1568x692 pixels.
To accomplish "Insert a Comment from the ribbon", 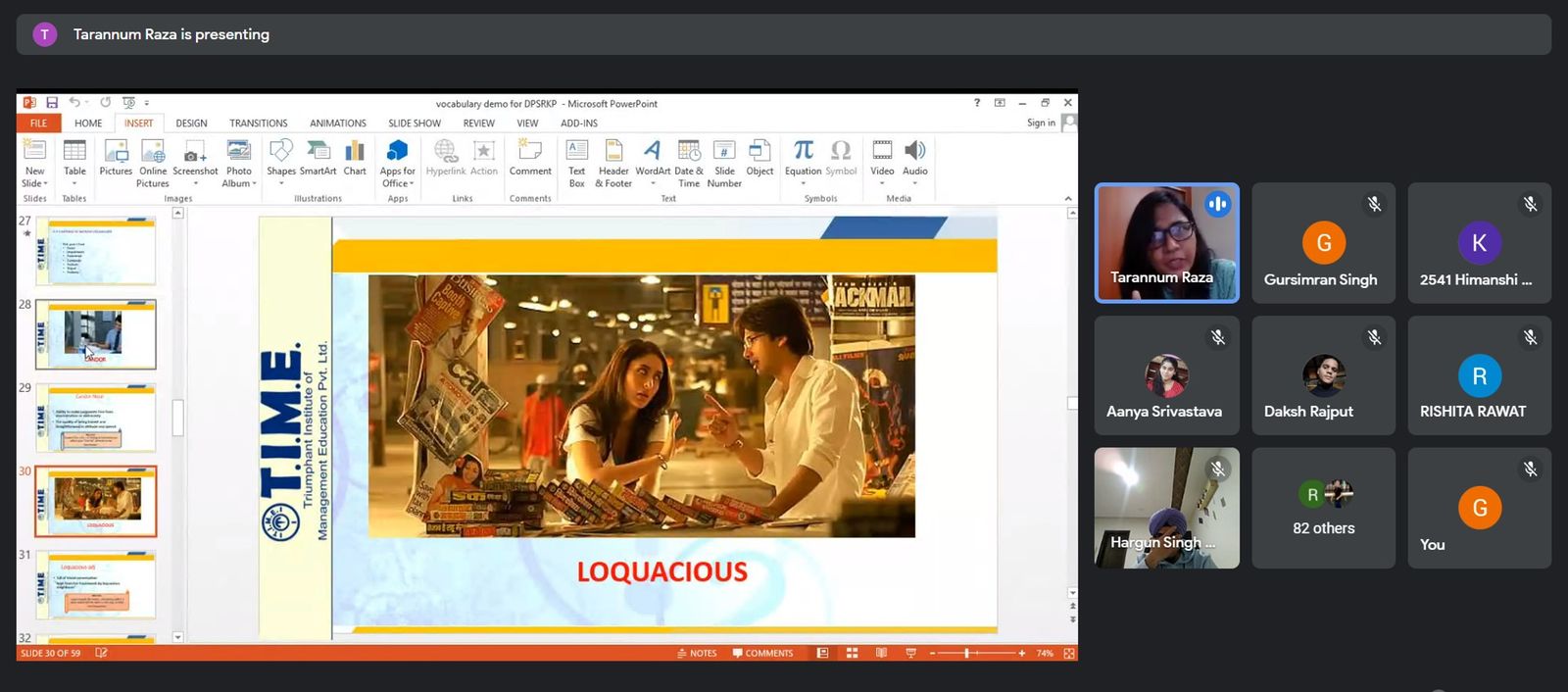I will 530,158.
